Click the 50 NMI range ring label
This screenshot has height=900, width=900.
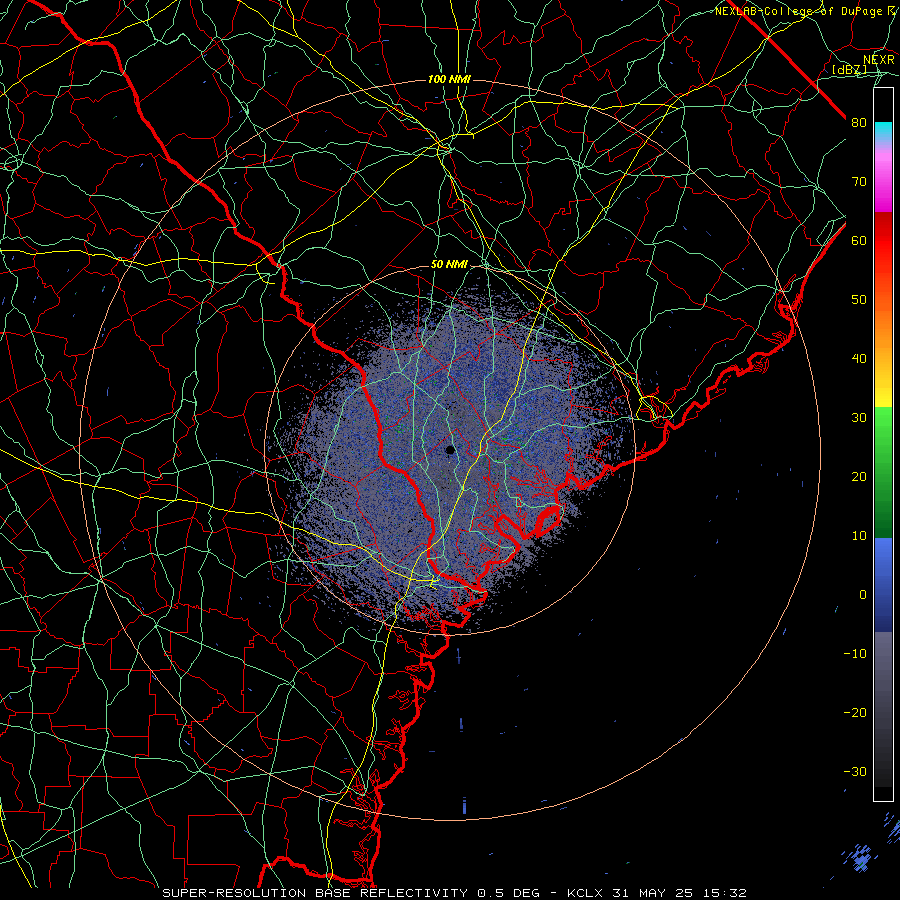point(449,265)
